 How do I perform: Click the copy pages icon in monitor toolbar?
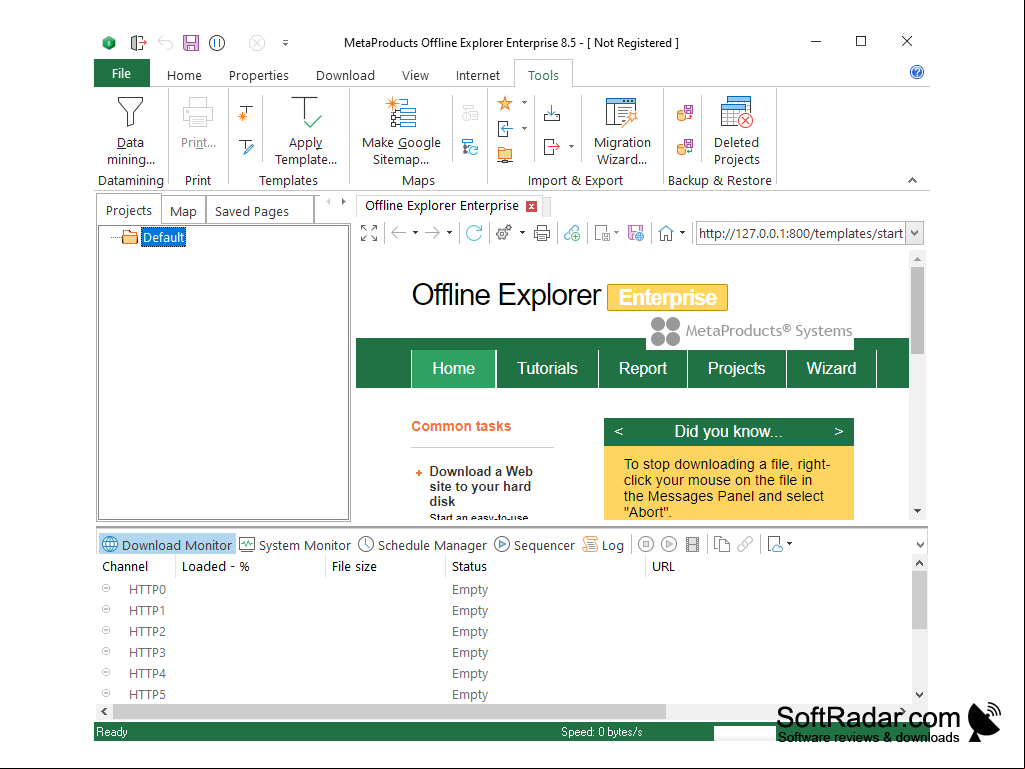coord(722,544)
